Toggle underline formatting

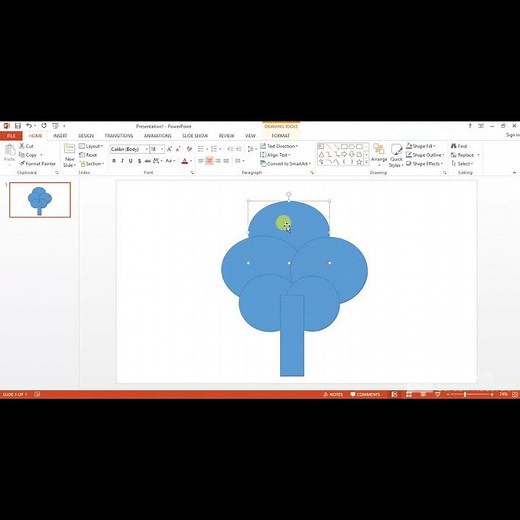tap(131, 161)
